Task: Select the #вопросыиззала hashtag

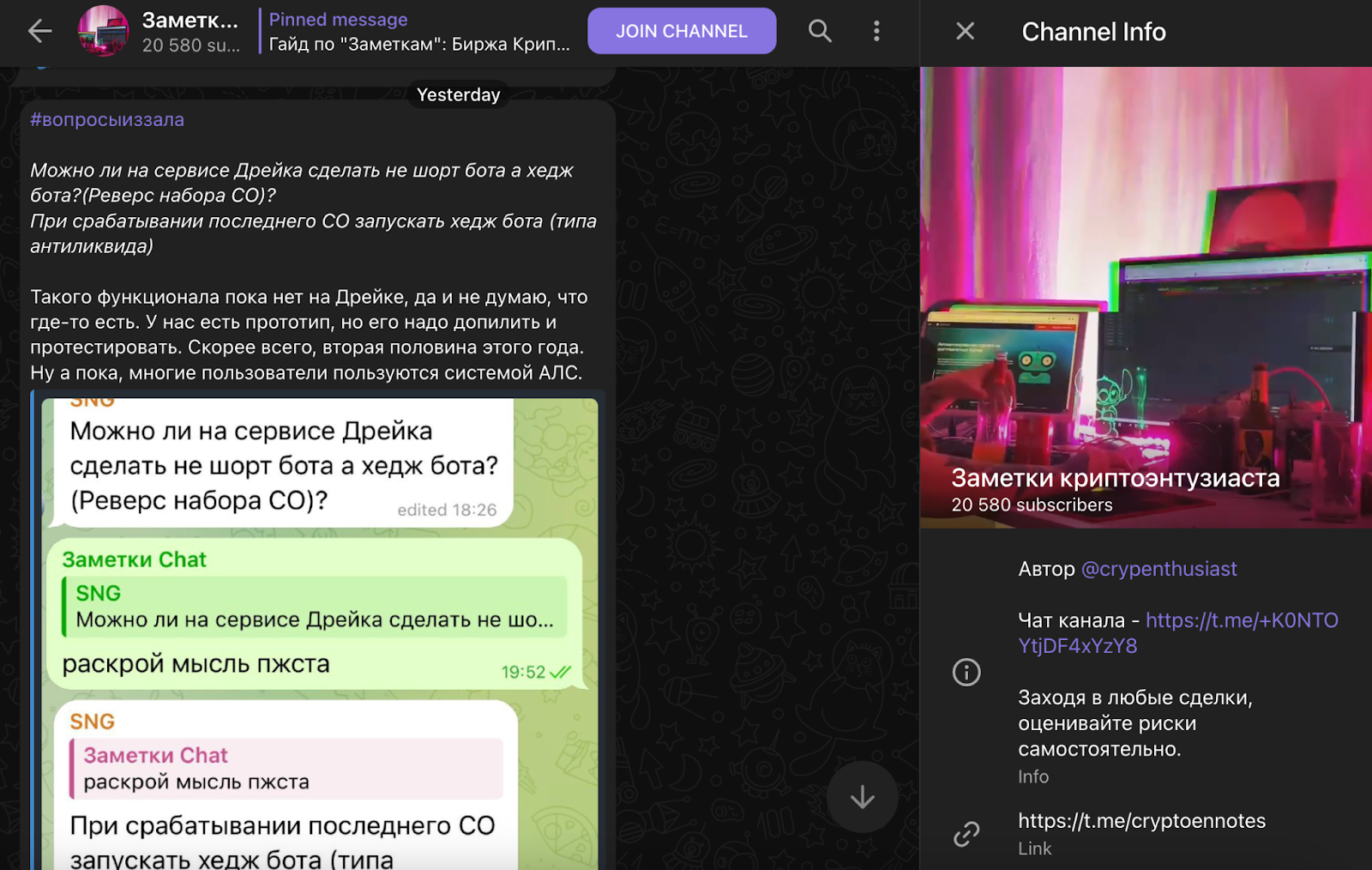Action: (x=107, y=119)
